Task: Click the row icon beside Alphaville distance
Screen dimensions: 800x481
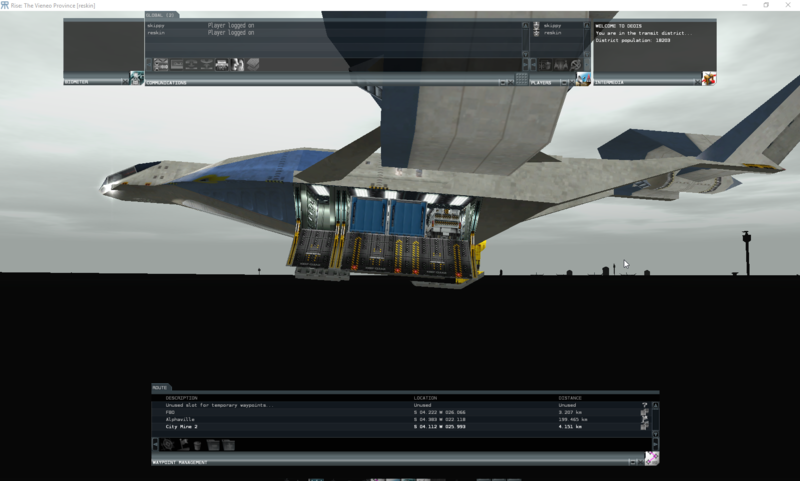Action: click(644, 419)
